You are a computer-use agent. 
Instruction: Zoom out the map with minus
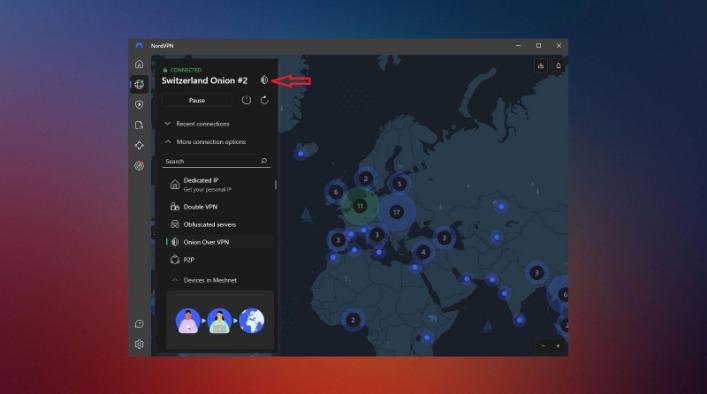pyautogui.click(x=543, y=346)
